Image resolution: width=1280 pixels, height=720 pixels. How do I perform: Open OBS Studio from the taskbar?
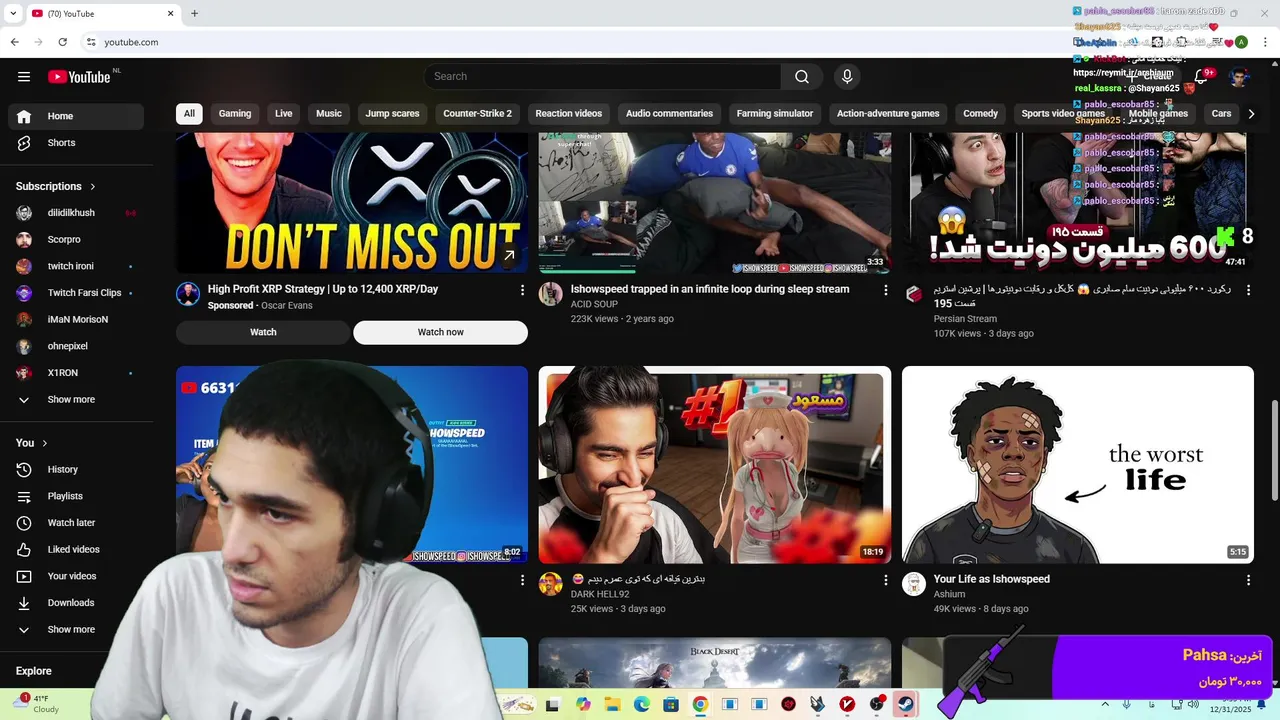pos(876,704)
